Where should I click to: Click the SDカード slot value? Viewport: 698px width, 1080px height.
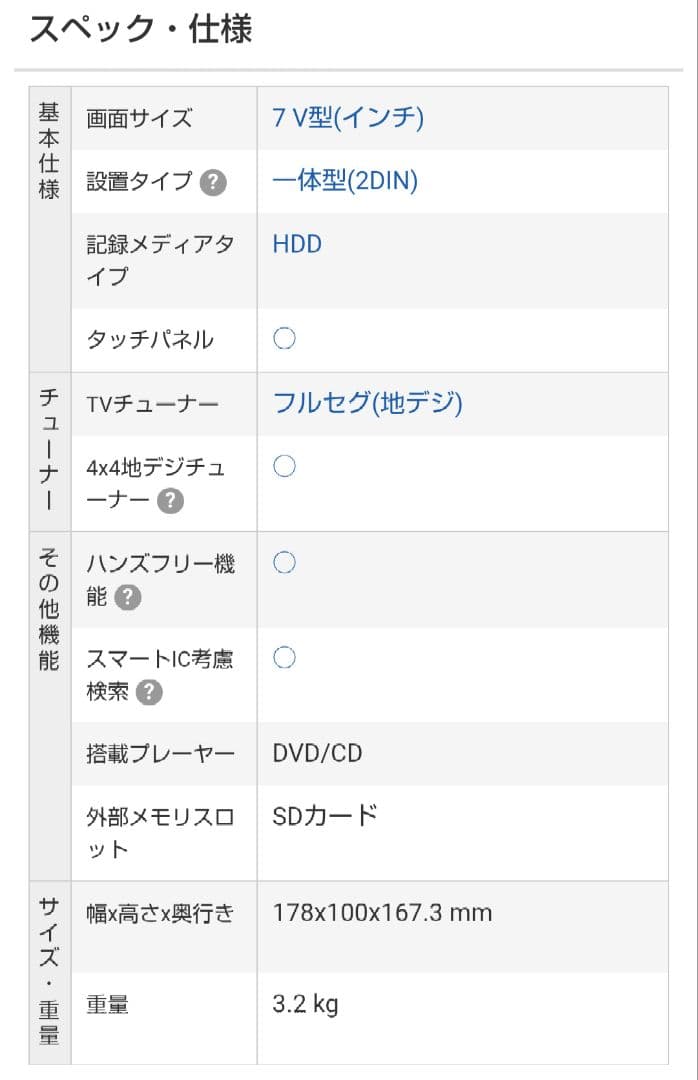[324, 816]
